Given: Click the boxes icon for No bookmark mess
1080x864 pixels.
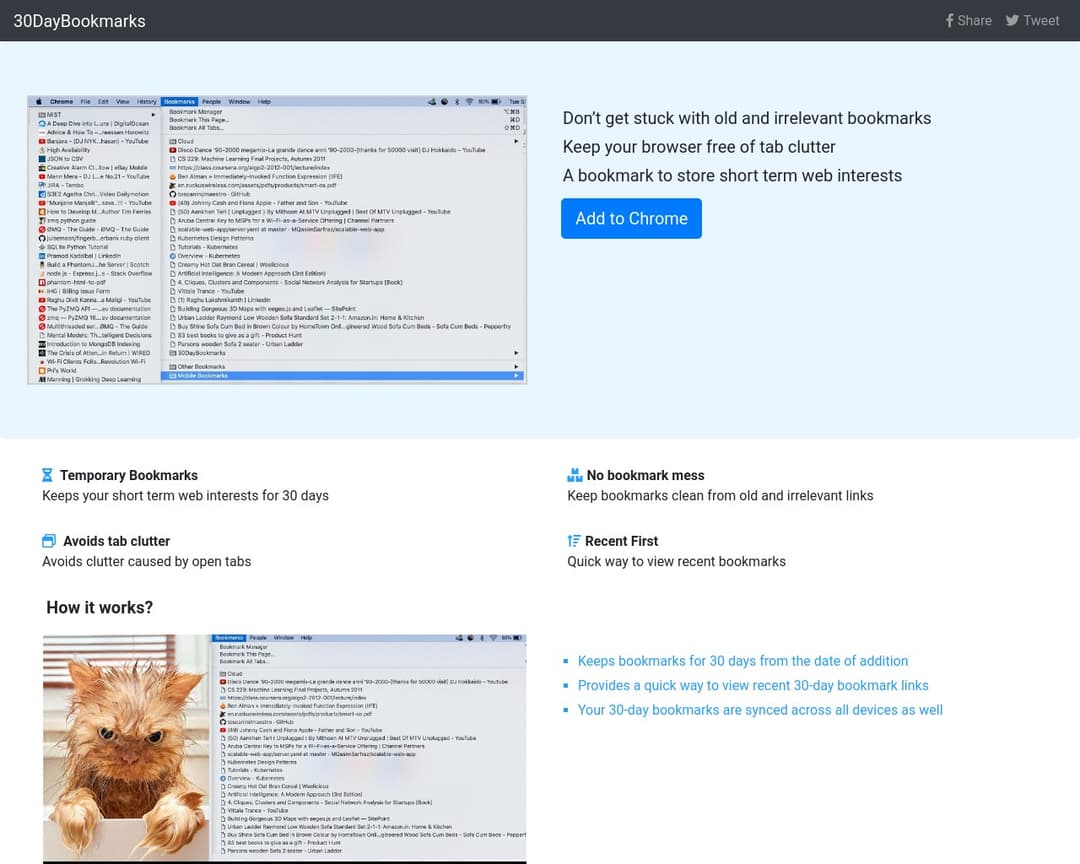Looking at the screenshot, I should point(574,476).
